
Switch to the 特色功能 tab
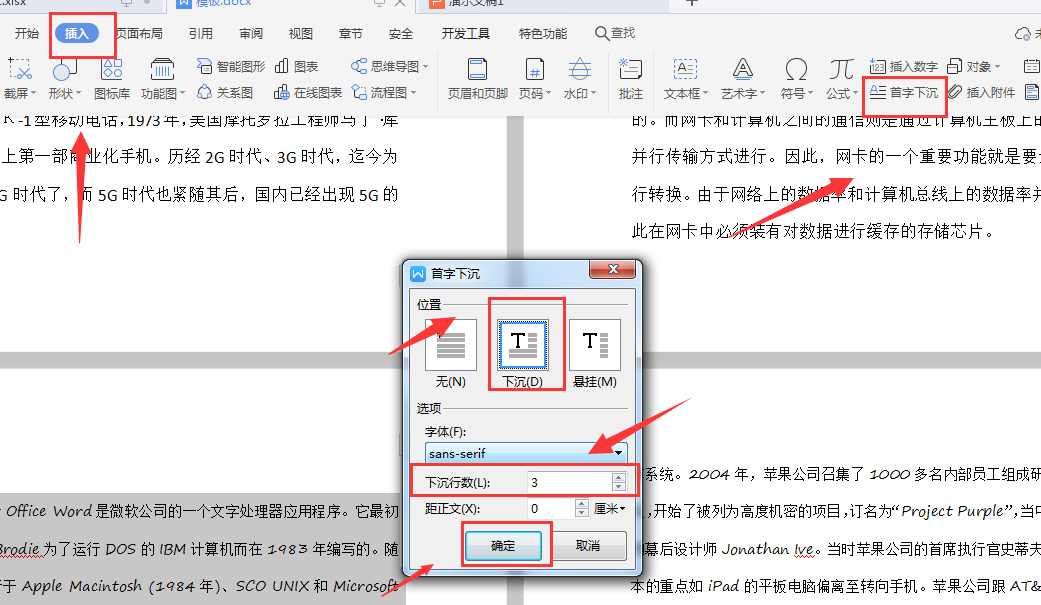pyautogui.click(x=543, y=33)
